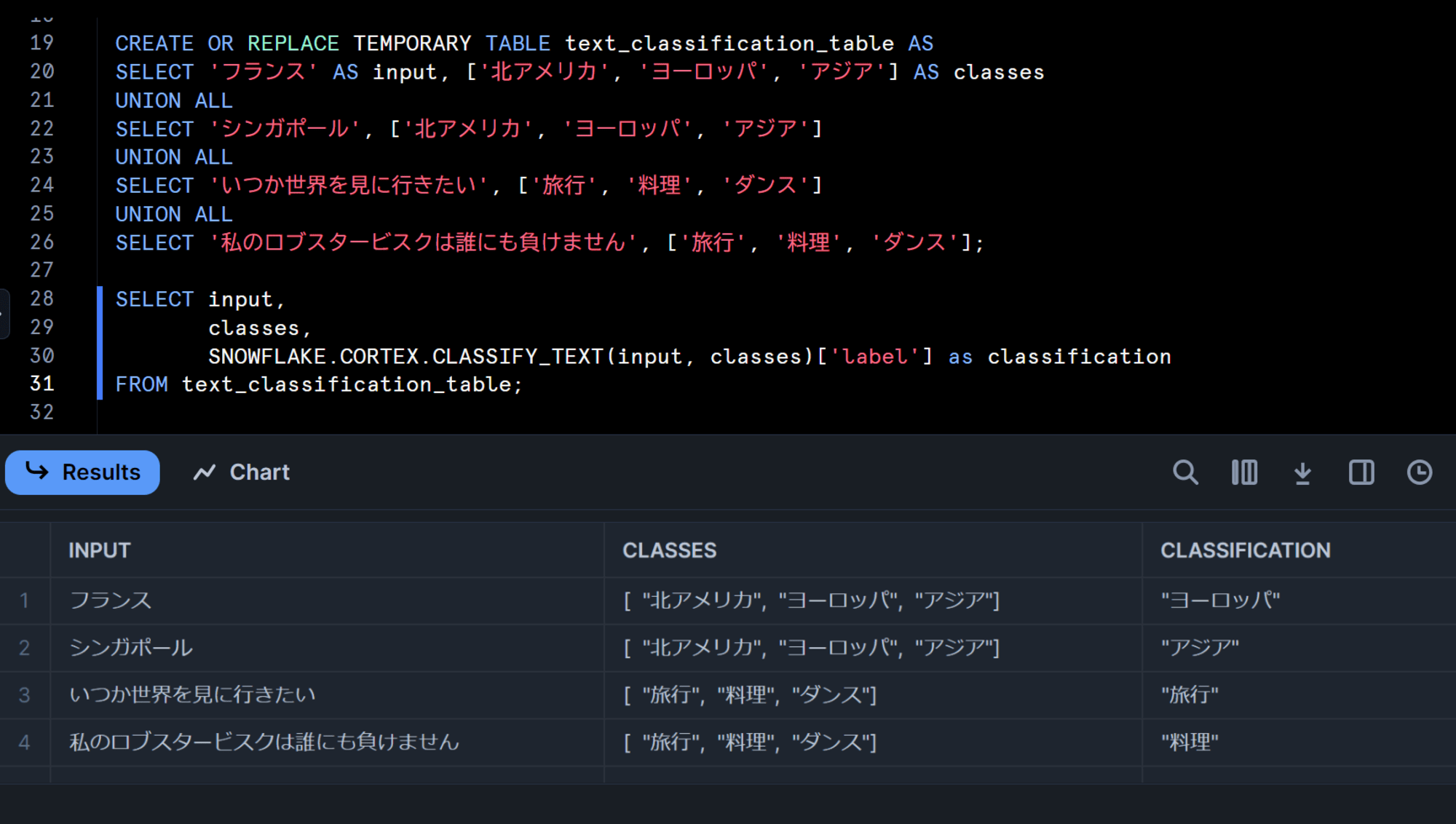Click the filter columns icon in toolbar

[1245, 472]
